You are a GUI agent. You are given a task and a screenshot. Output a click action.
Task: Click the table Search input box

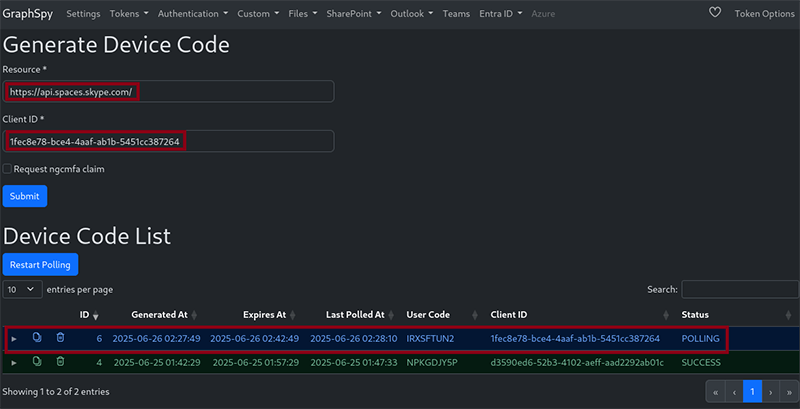click(x=738, y=289)
